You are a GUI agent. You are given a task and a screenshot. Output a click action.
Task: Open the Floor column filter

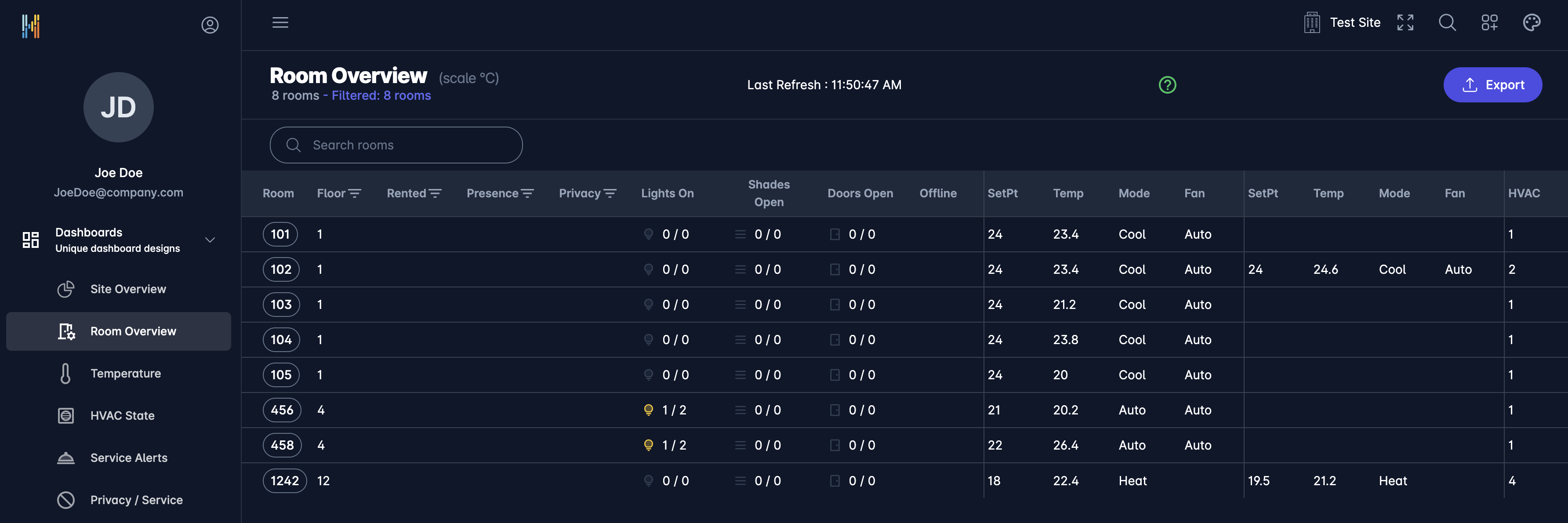pos(355,193)
